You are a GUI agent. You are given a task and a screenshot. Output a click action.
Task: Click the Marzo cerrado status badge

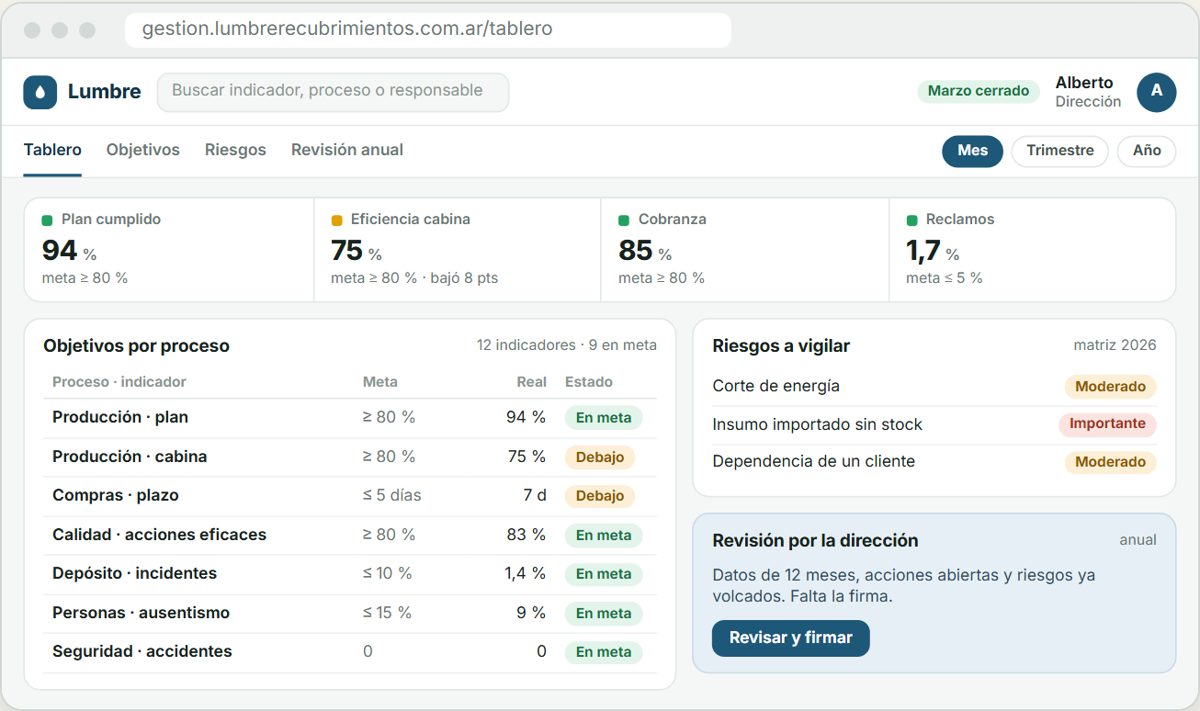(978, 91)
